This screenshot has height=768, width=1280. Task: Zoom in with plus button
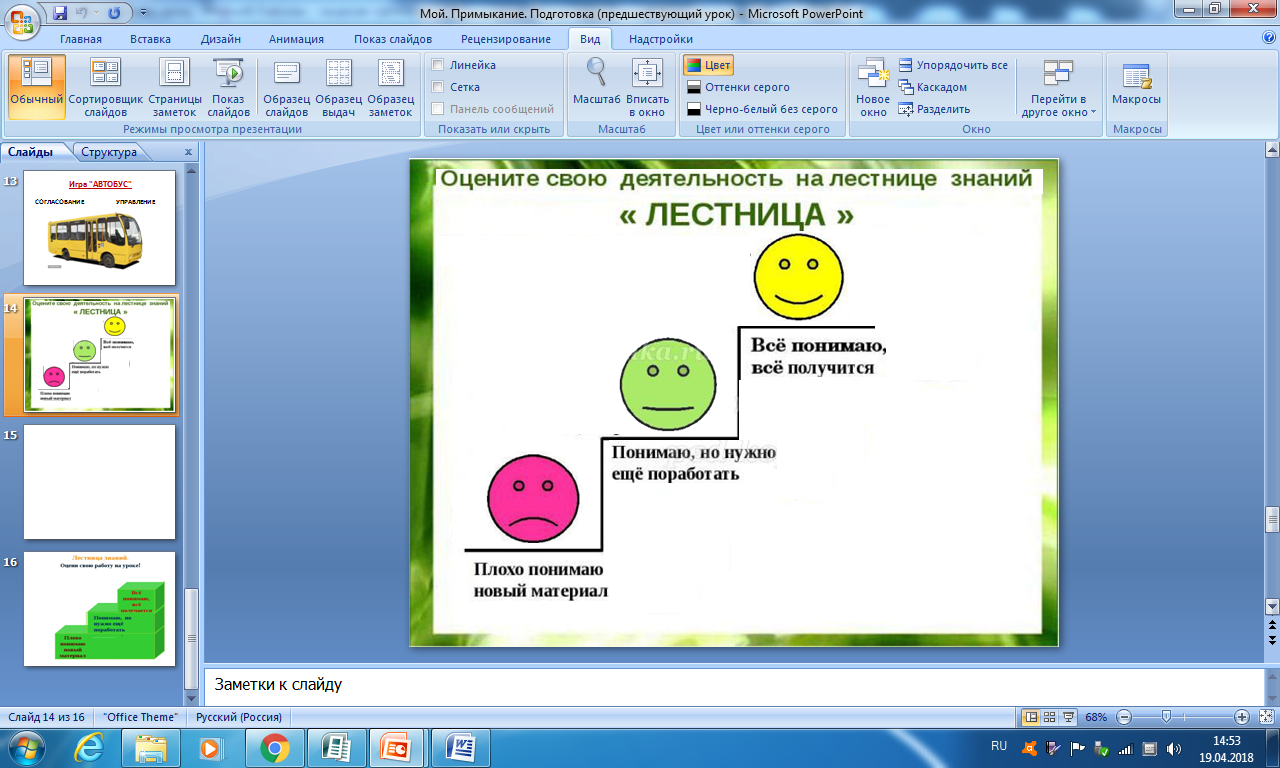[1241, 717]
